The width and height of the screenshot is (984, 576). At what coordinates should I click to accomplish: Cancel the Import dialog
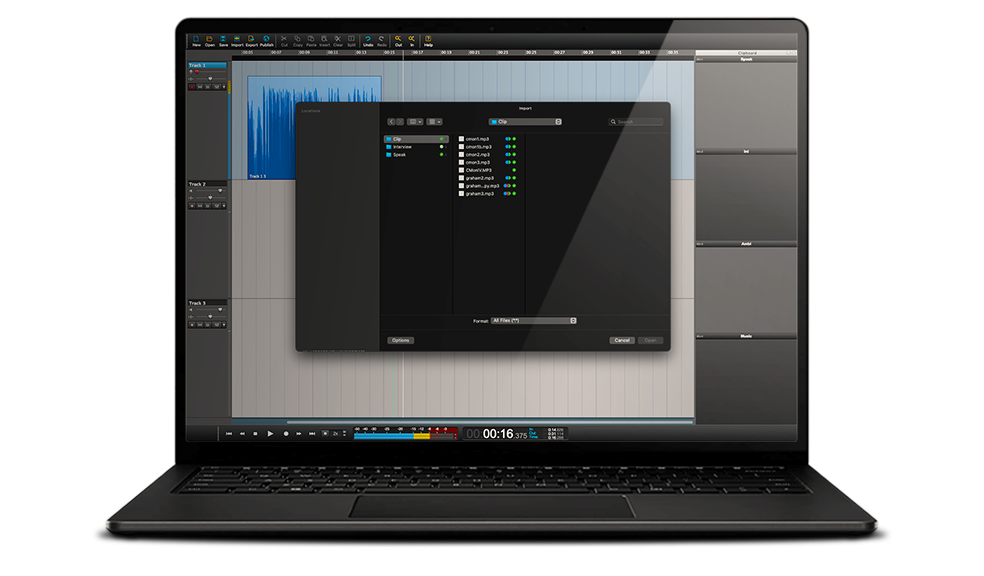point(622,340)
